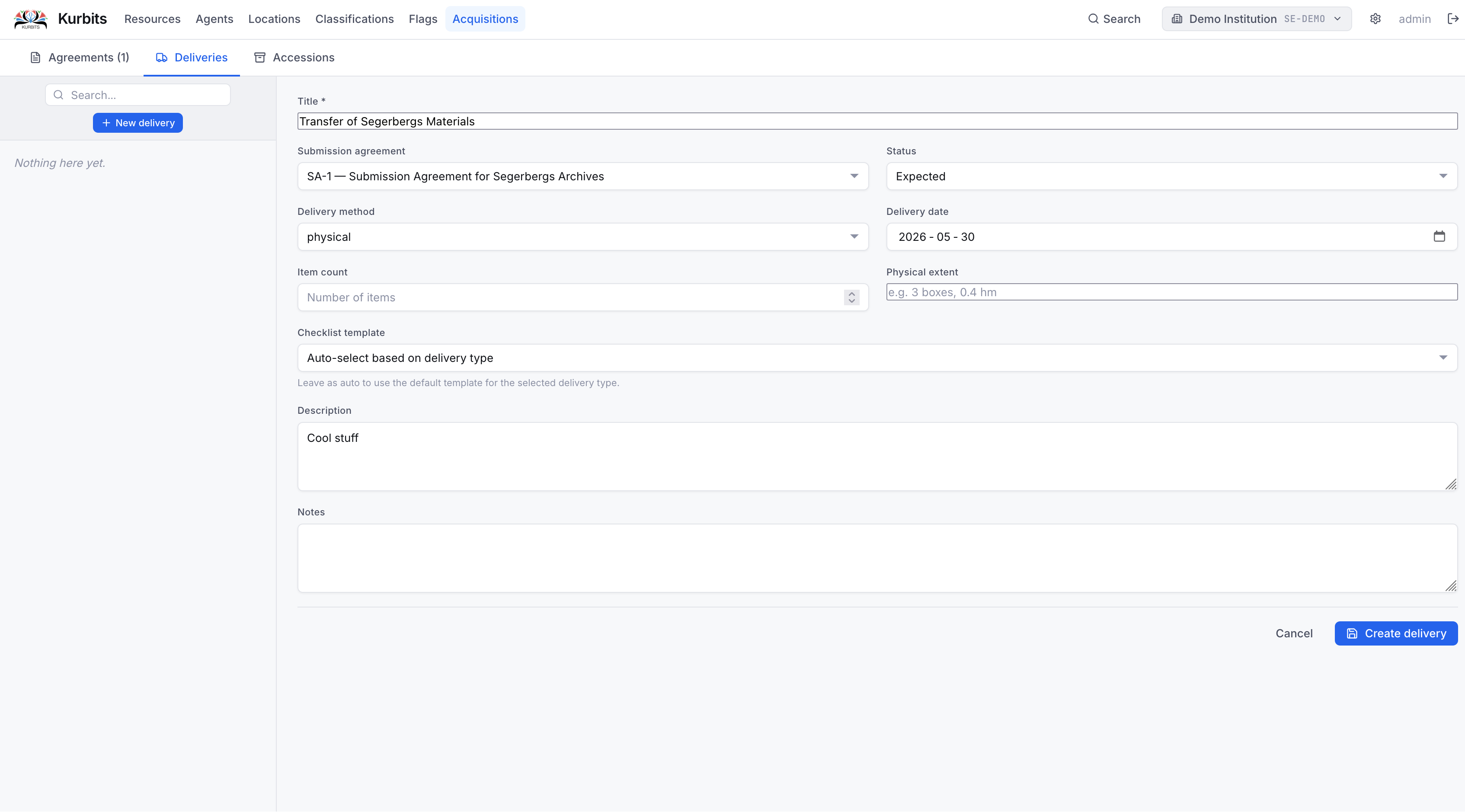Switch to the Accessions tab

point(294,58)
